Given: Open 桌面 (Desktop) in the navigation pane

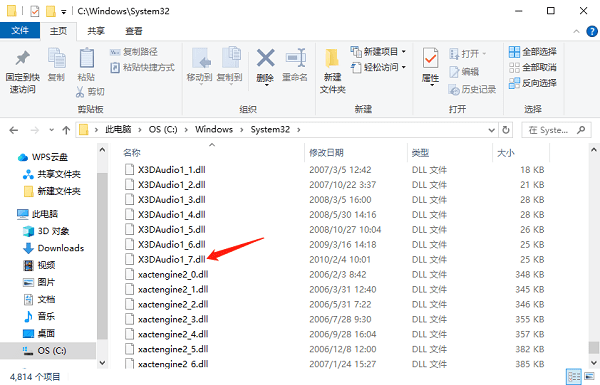Looking at the screenshot, I should (x=39, y=333).
